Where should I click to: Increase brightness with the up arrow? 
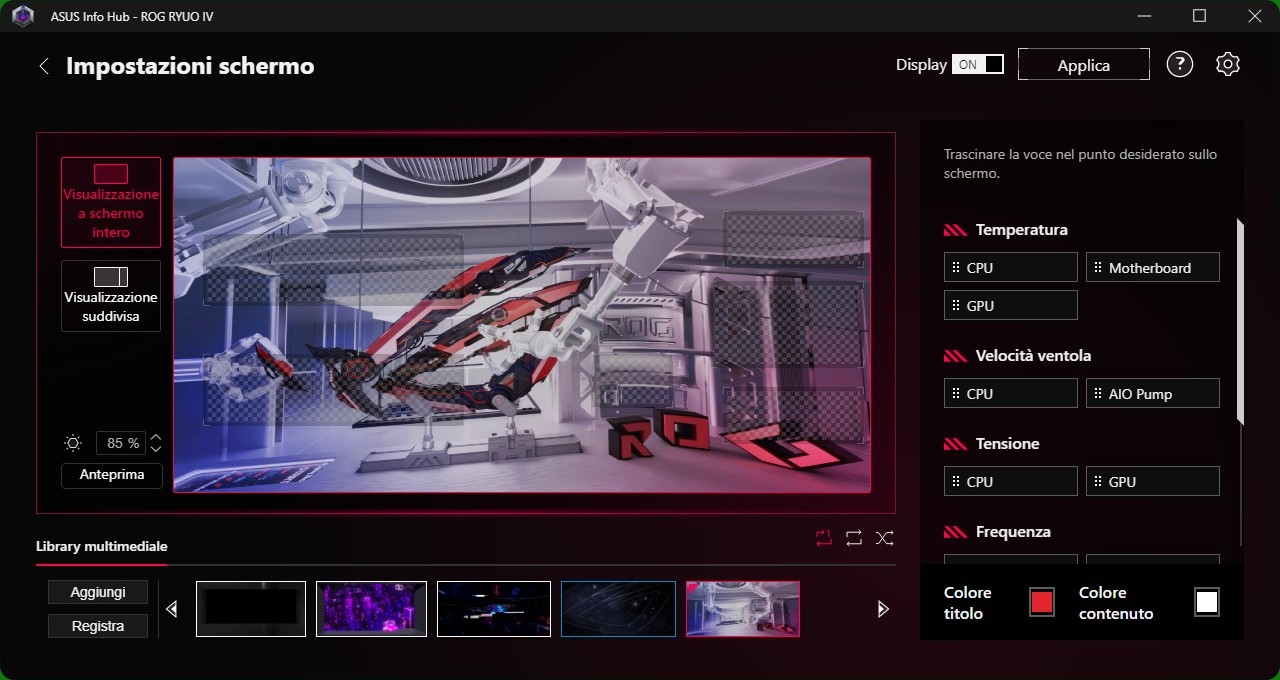pyautogui.click(x=156, y=437)
